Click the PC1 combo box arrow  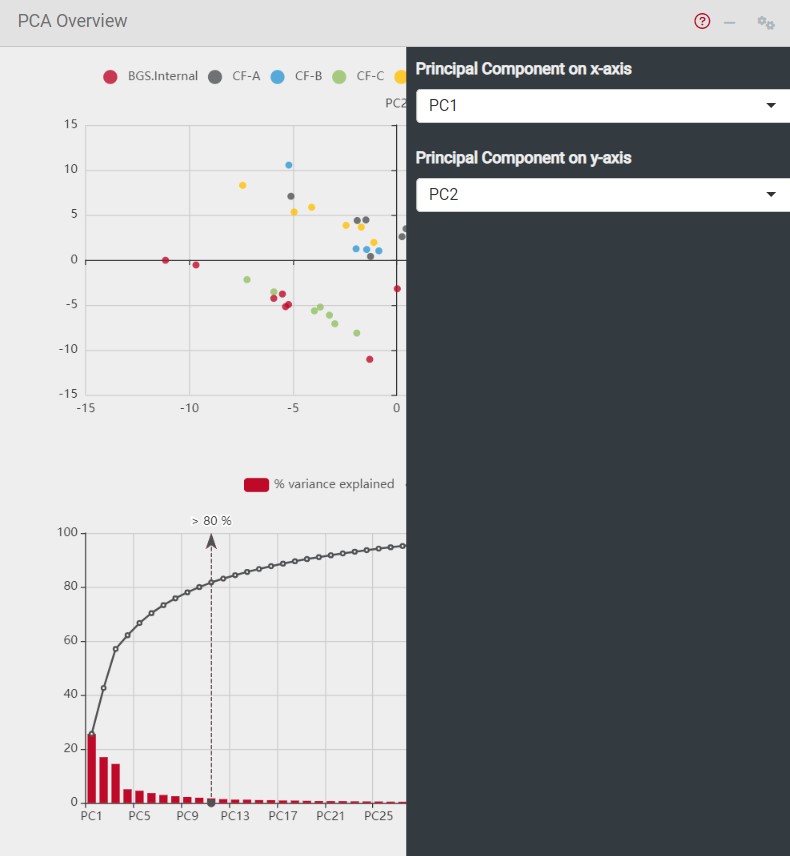[770, 105]
